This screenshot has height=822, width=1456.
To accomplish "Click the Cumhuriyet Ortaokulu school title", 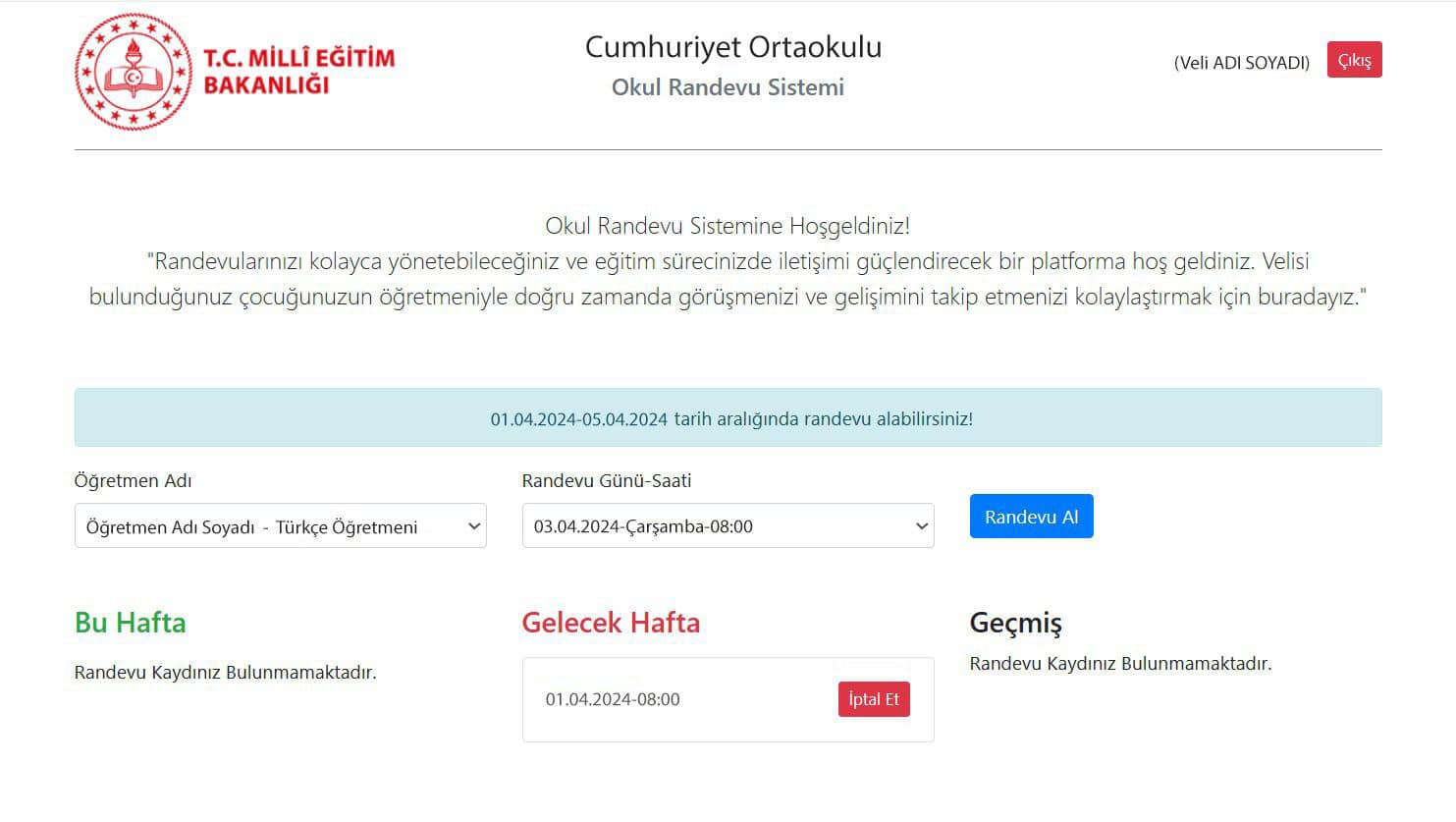I will (732, 47).
